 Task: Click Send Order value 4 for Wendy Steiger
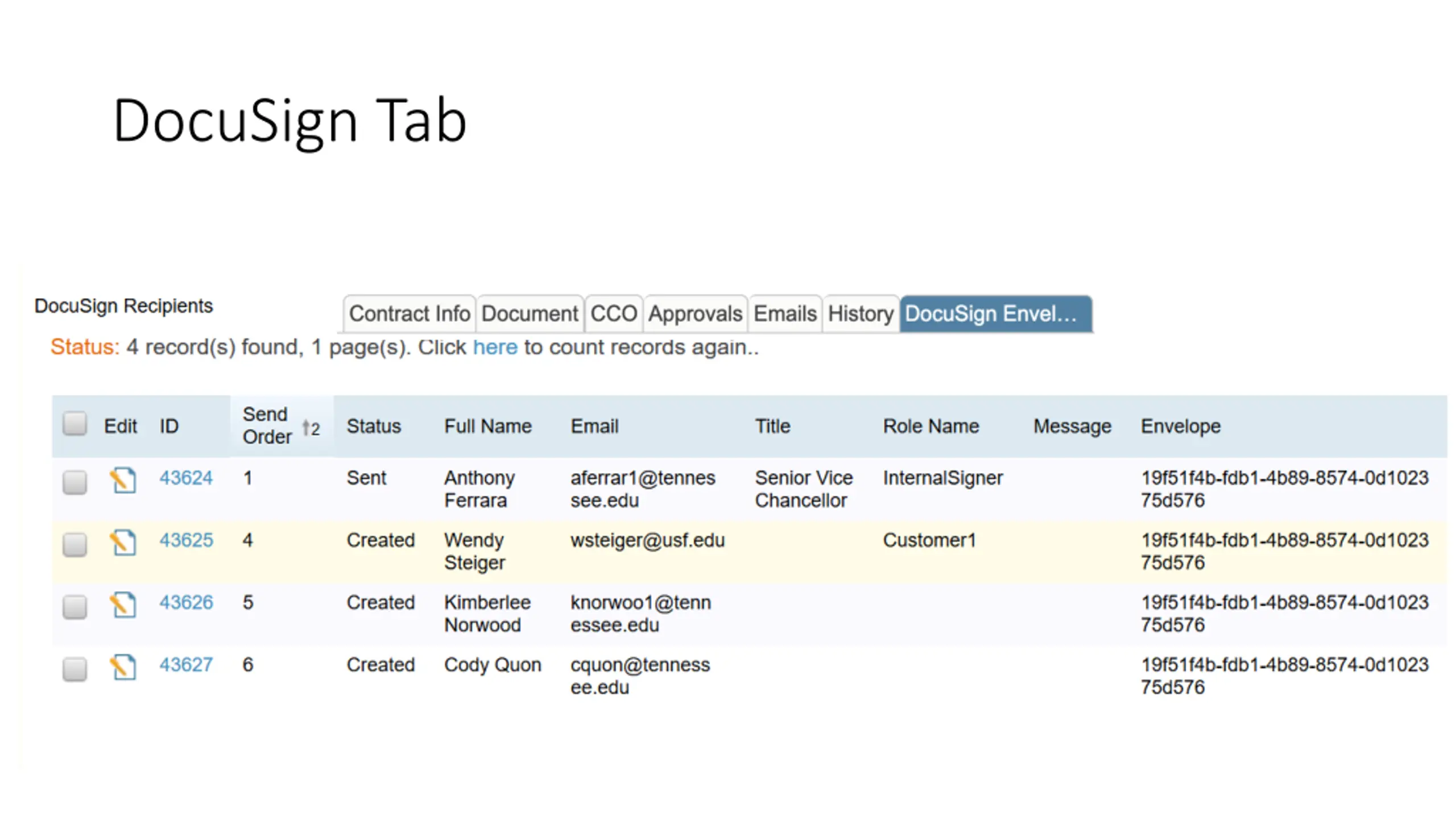pyautogui.click(x=247, y=540)
